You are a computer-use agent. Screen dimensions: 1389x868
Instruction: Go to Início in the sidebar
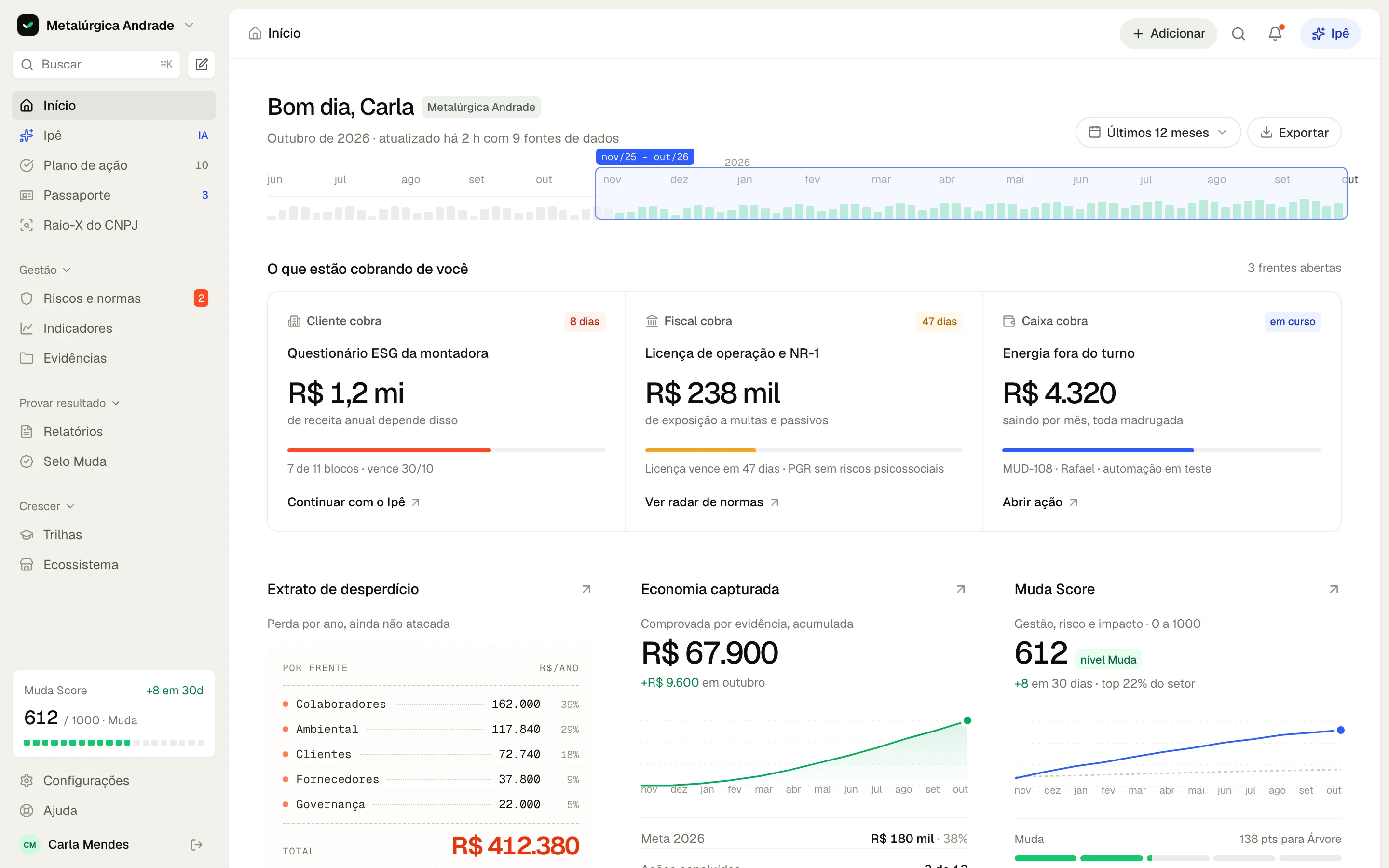114,105
